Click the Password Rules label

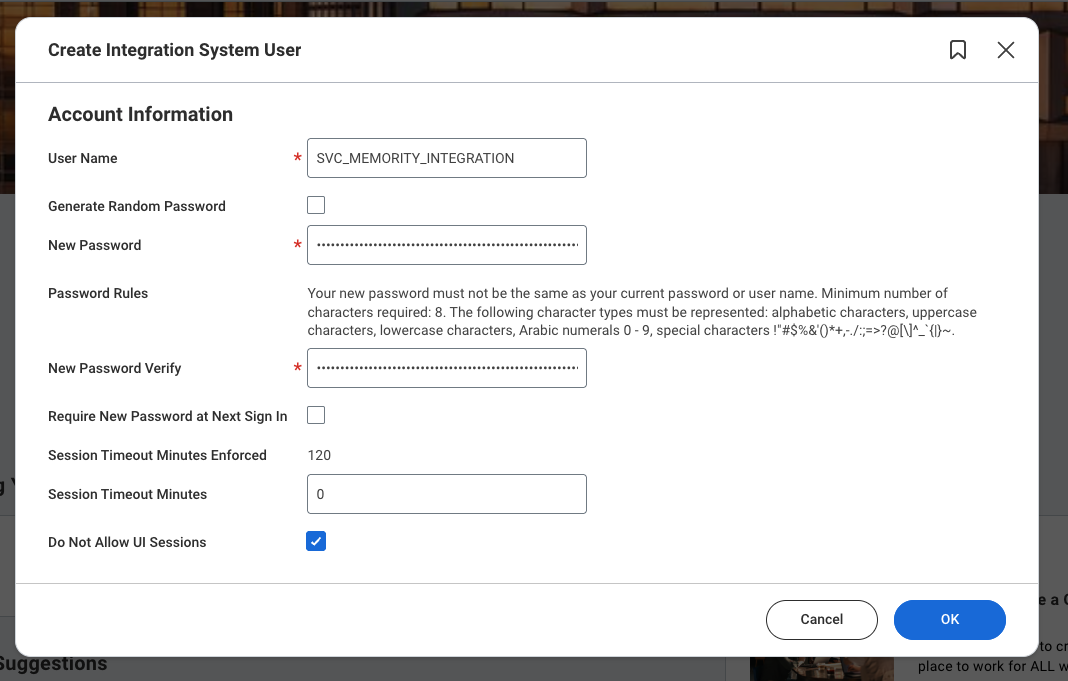[98, 294]
